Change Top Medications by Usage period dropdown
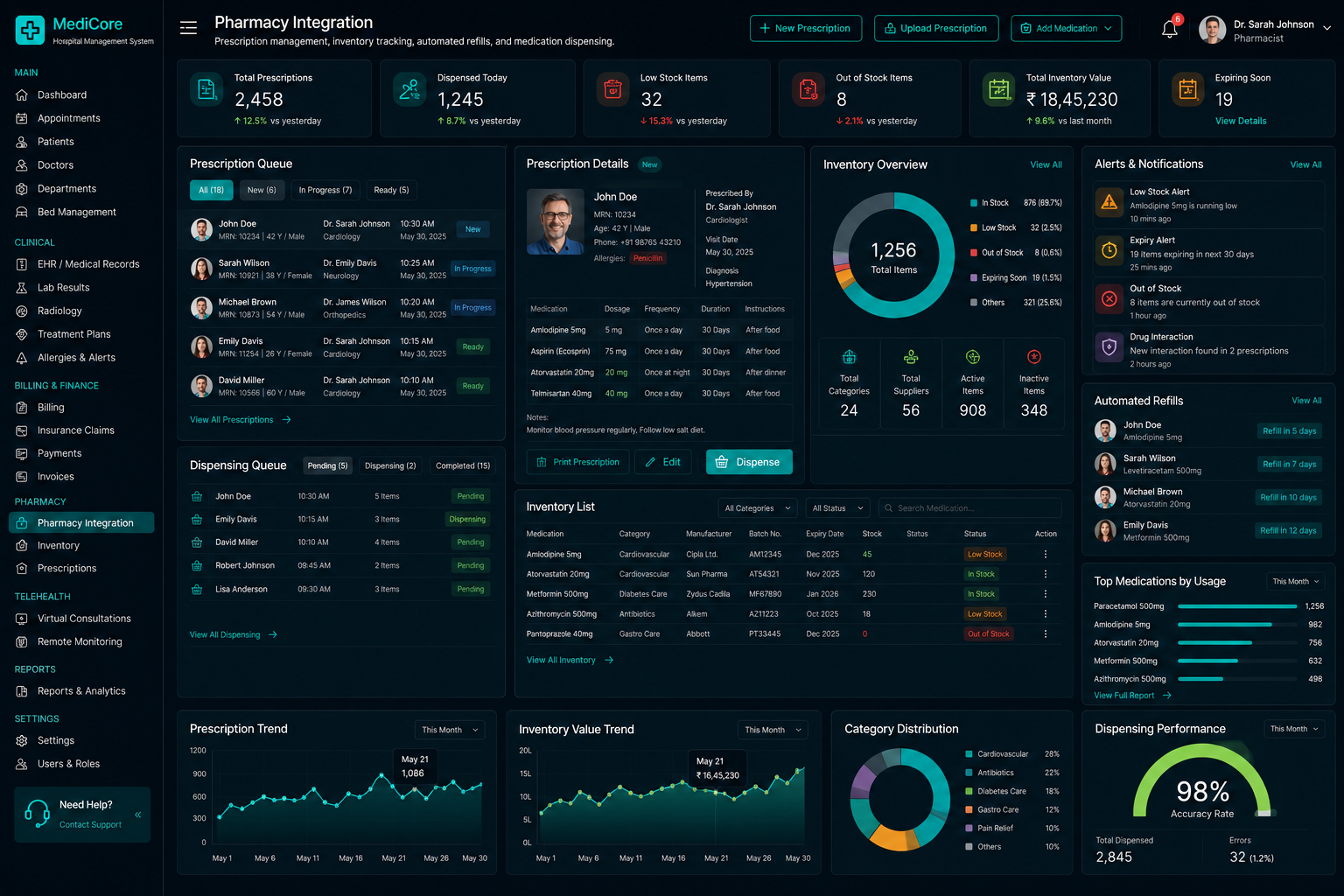This screenshot has height=896, width=1344. click(1295, 582)
